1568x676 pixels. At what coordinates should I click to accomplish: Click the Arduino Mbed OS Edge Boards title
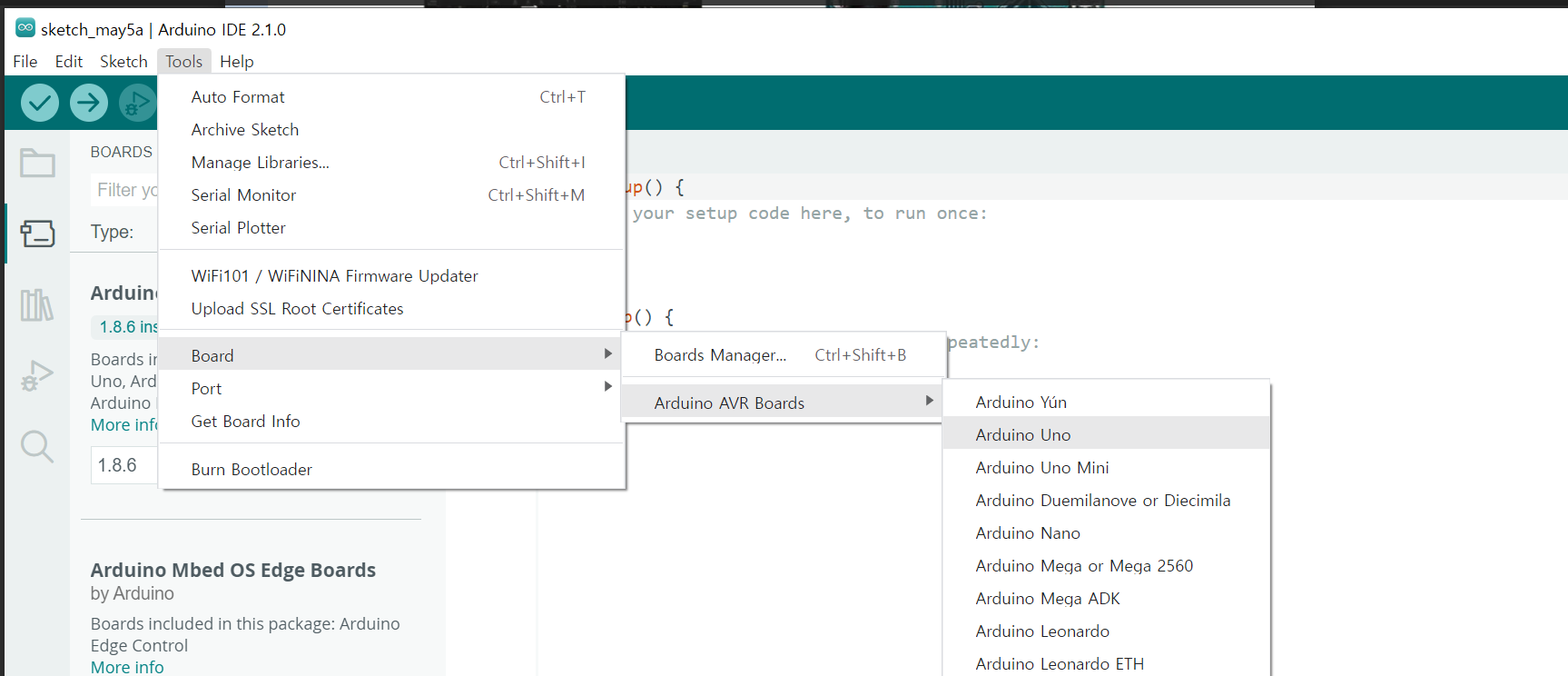[233, 570]
